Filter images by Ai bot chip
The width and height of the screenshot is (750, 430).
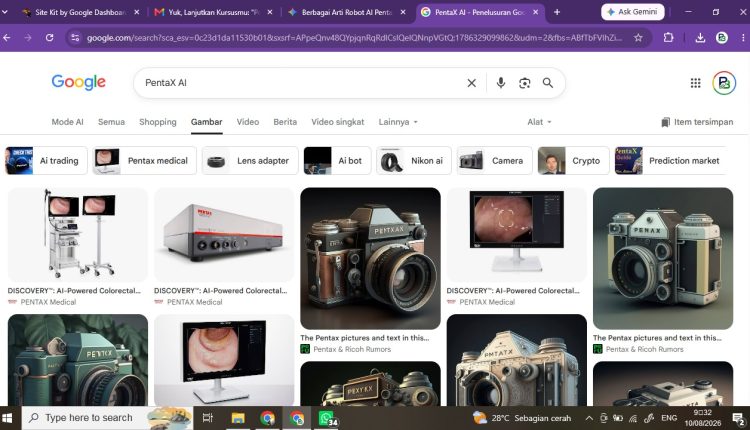[x=337, y=161]
